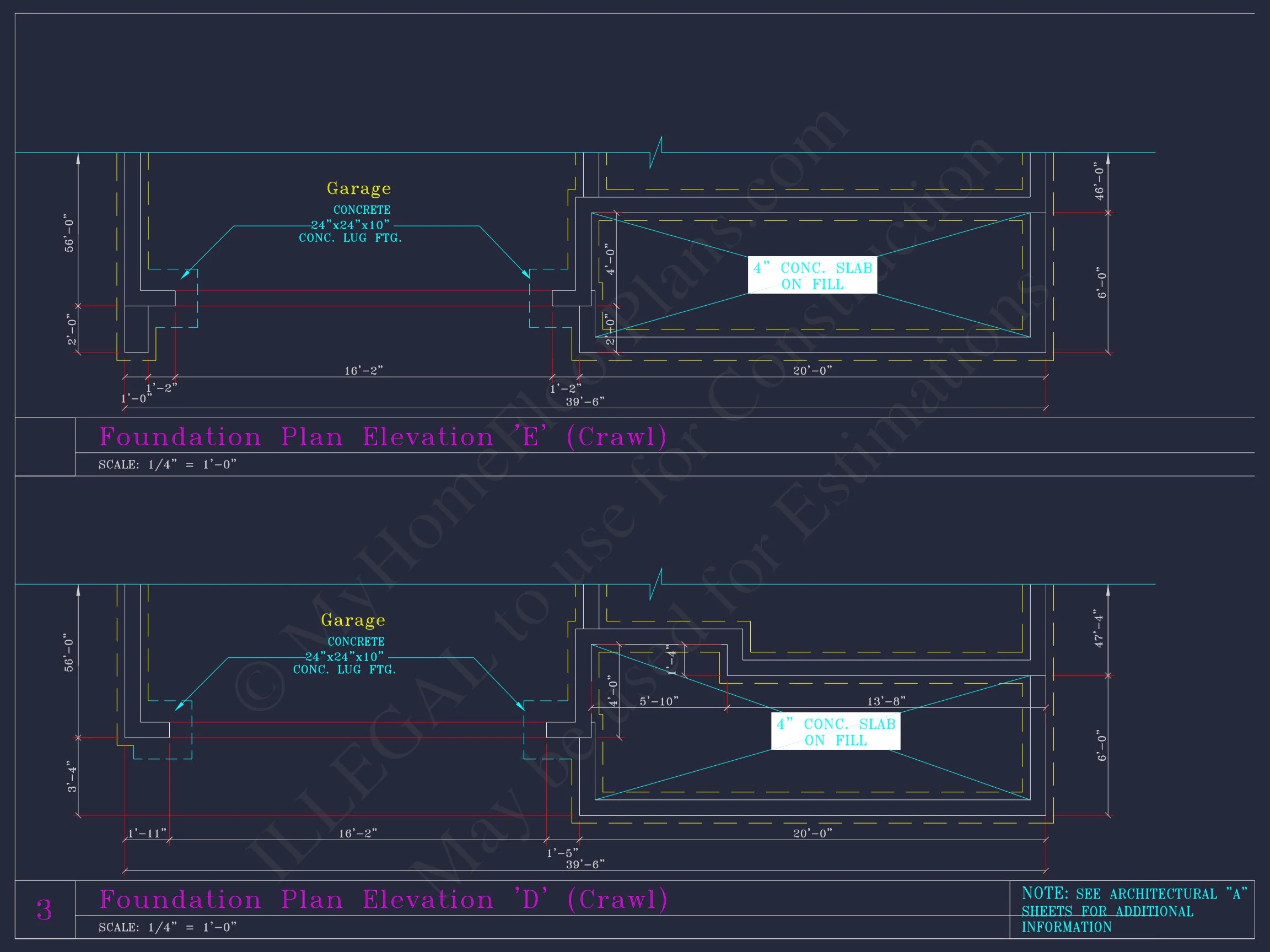Click the architectural sheets NOTE text

pos(1133,910)
